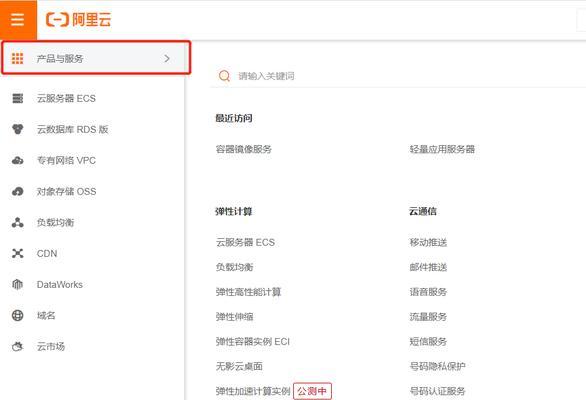Open 号码认证服务 link
Screen dimensions: 586x400
pos(437,391)
